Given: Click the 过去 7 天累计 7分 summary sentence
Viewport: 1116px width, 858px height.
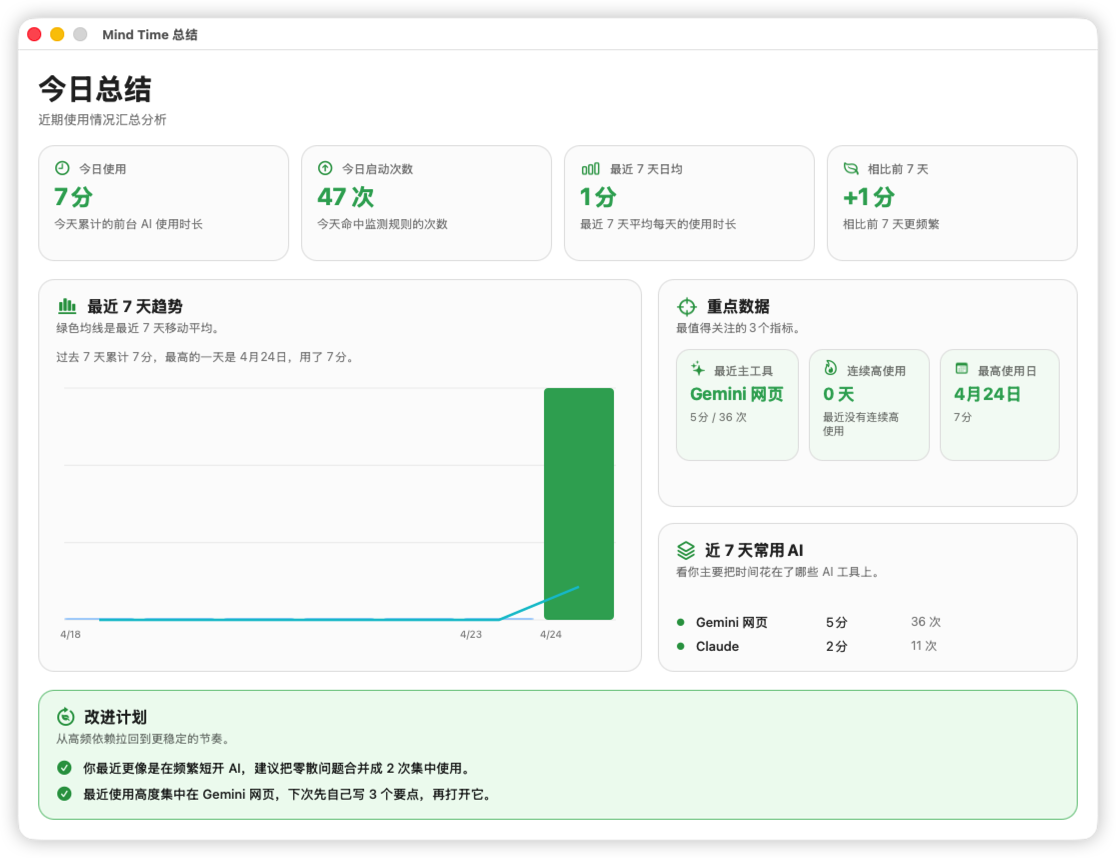Looking at the screenshot, I should click(206, 357).
